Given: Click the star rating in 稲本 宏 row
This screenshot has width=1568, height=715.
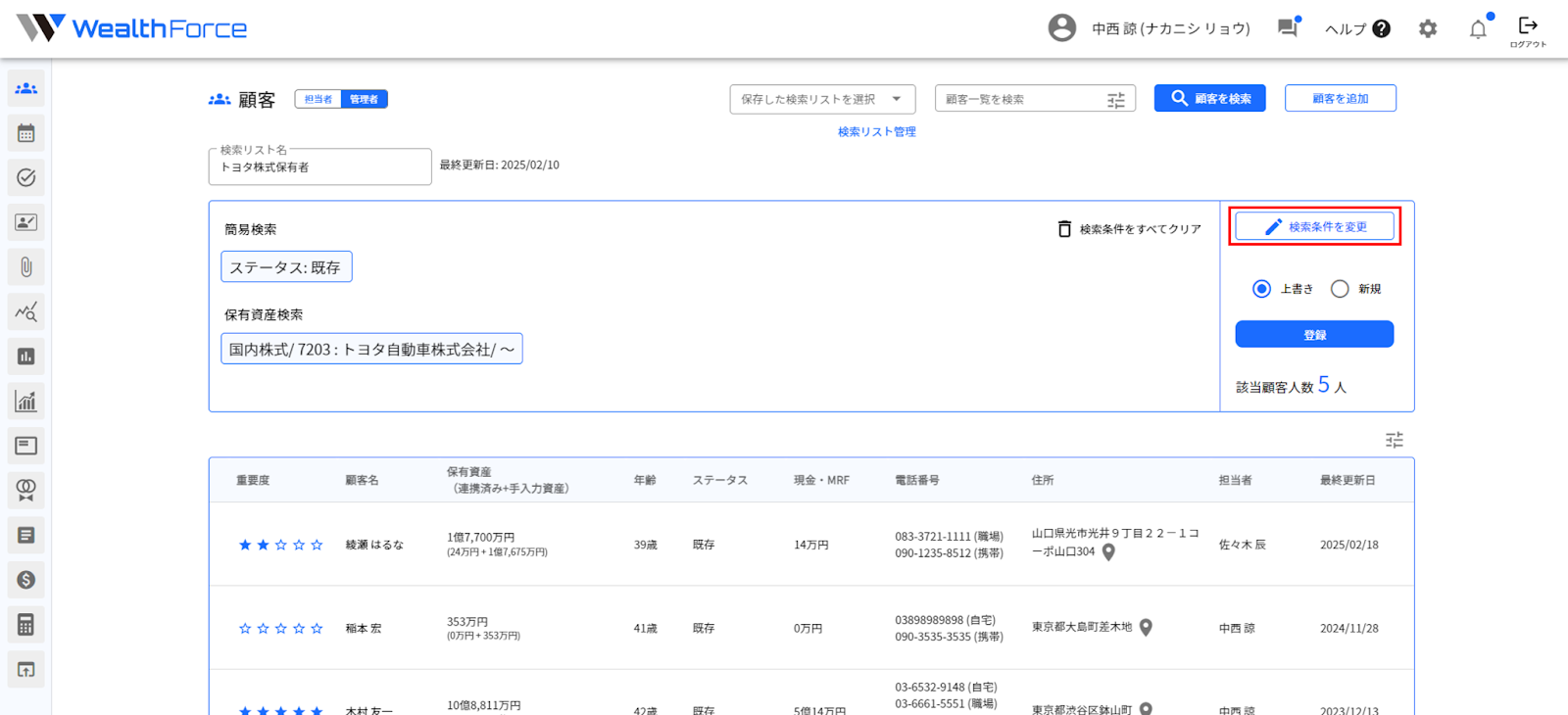Looking at the screenshot, I should 281,629.
